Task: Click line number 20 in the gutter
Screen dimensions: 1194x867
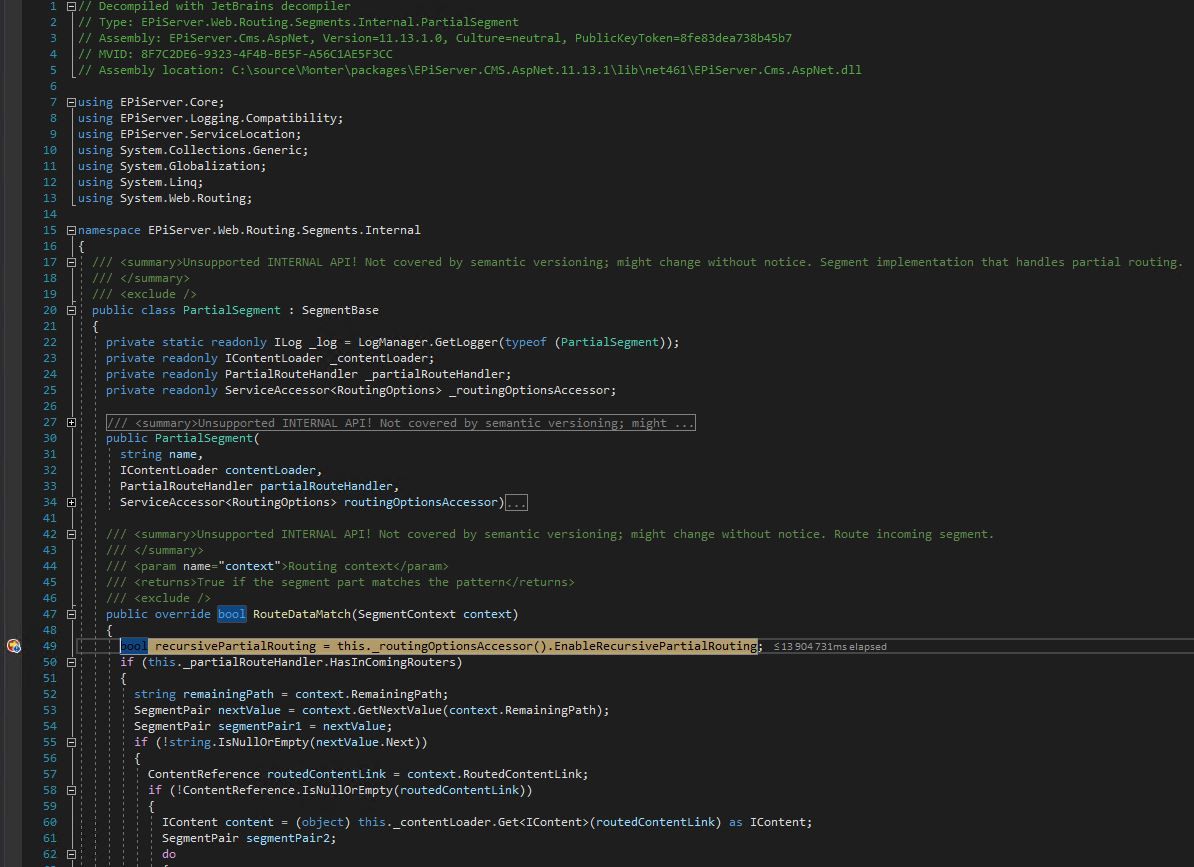Action: coord(49,310)
